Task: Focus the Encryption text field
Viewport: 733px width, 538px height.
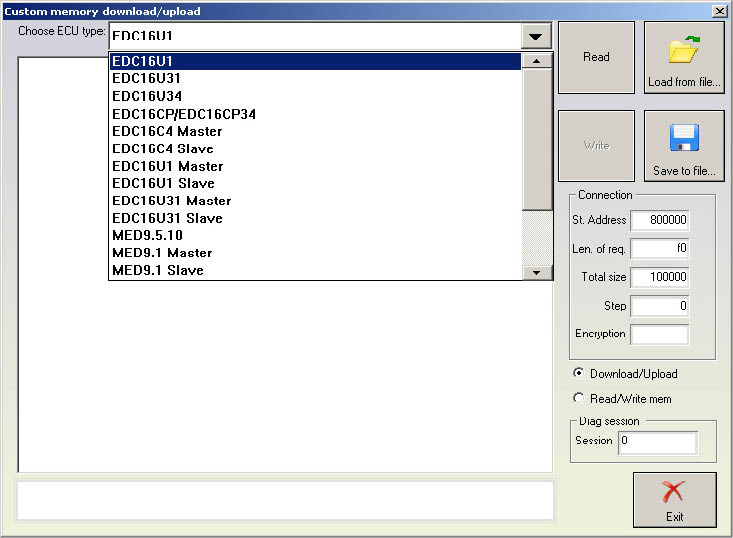Action: (660, 334)
